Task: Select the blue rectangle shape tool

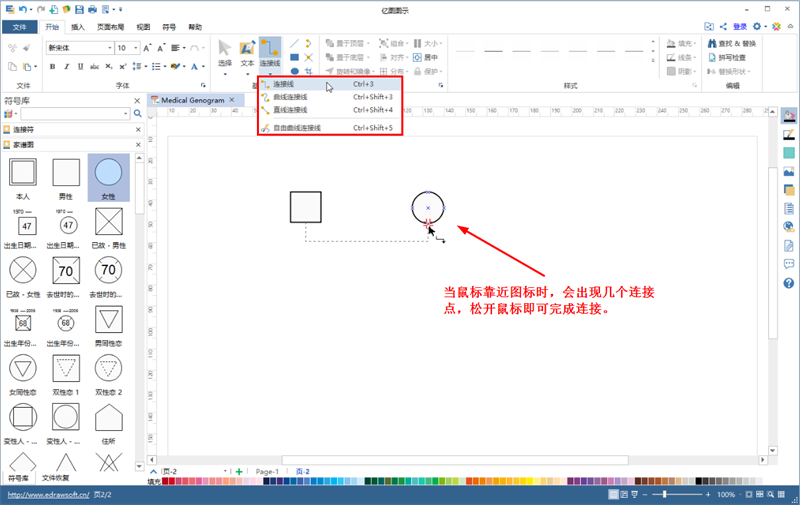Action: pos(294,58)
